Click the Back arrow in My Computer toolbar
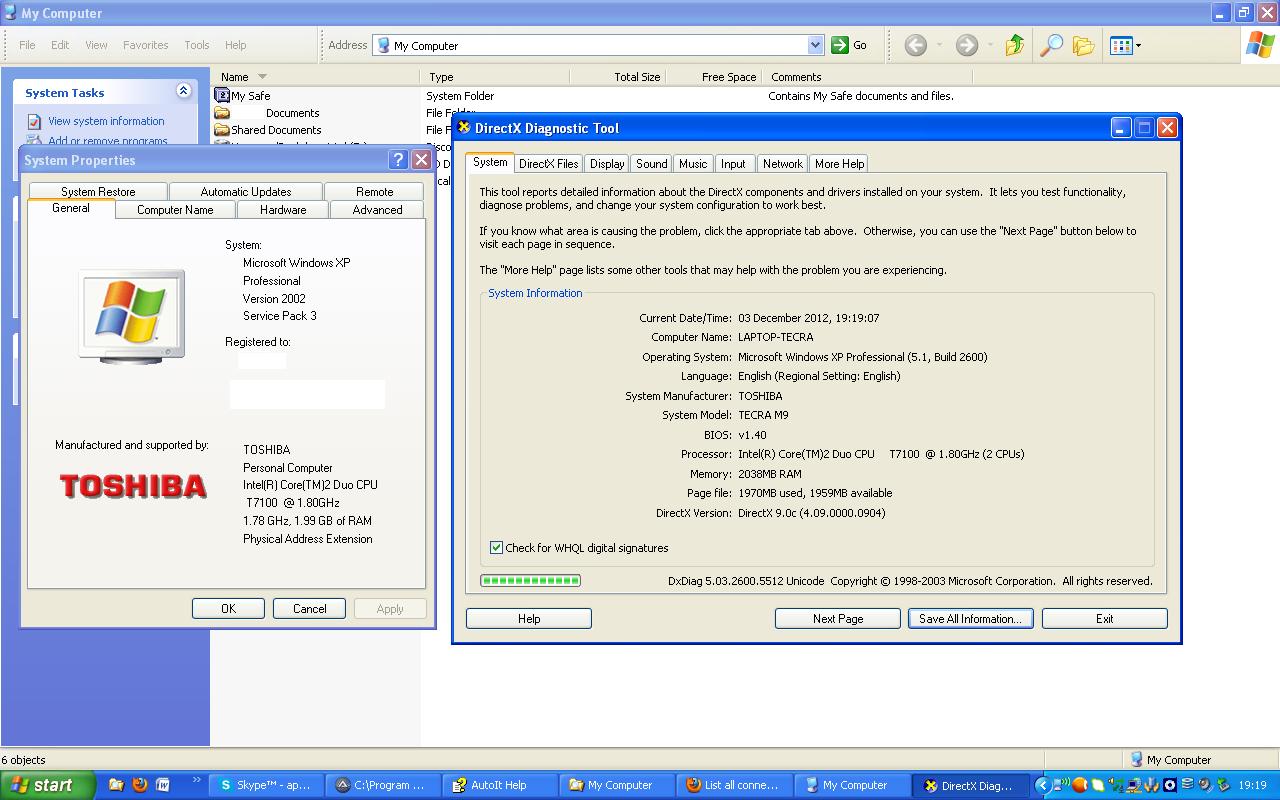This screenshot has width=1280, height=800. coord(915,45)
